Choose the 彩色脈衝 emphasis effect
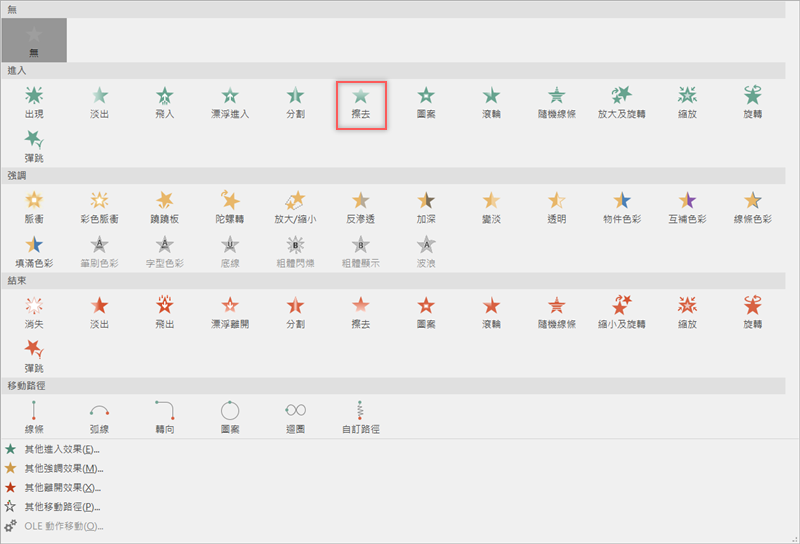Screen dimensions: 800x544 [99, 207]
